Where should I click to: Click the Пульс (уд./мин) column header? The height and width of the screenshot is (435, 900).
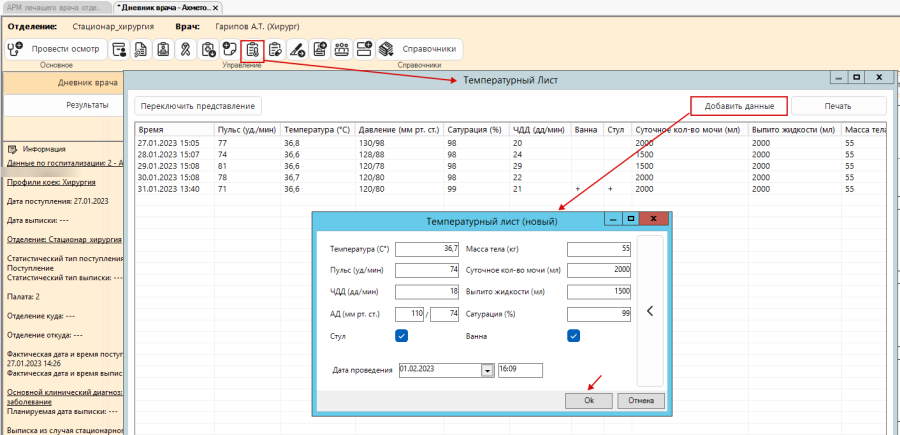pyautogui.click(x=248, y=130)
